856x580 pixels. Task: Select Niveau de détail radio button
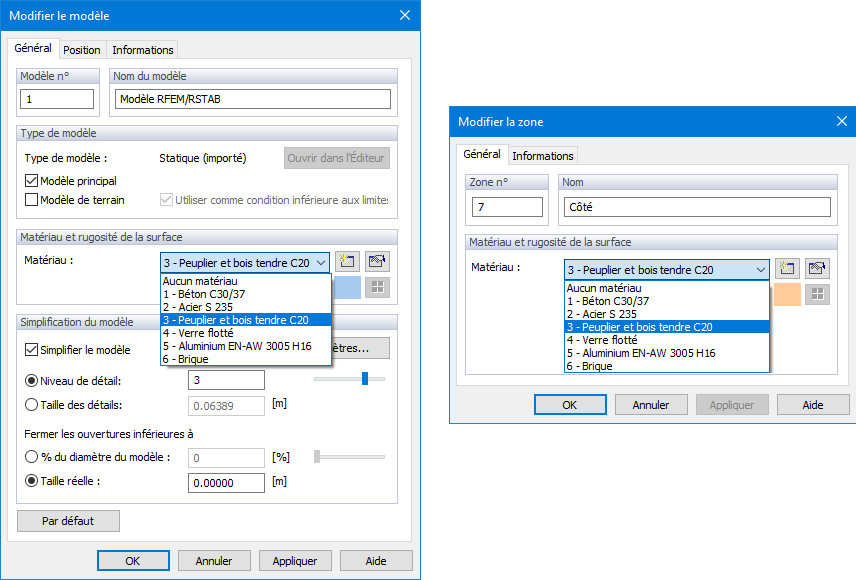click(32, 381)
